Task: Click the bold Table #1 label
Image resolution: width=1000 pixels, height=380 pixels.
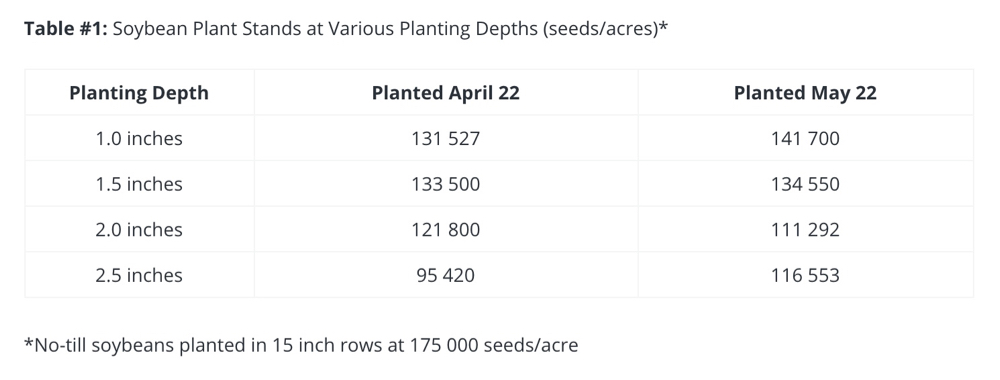Action: 66,29
